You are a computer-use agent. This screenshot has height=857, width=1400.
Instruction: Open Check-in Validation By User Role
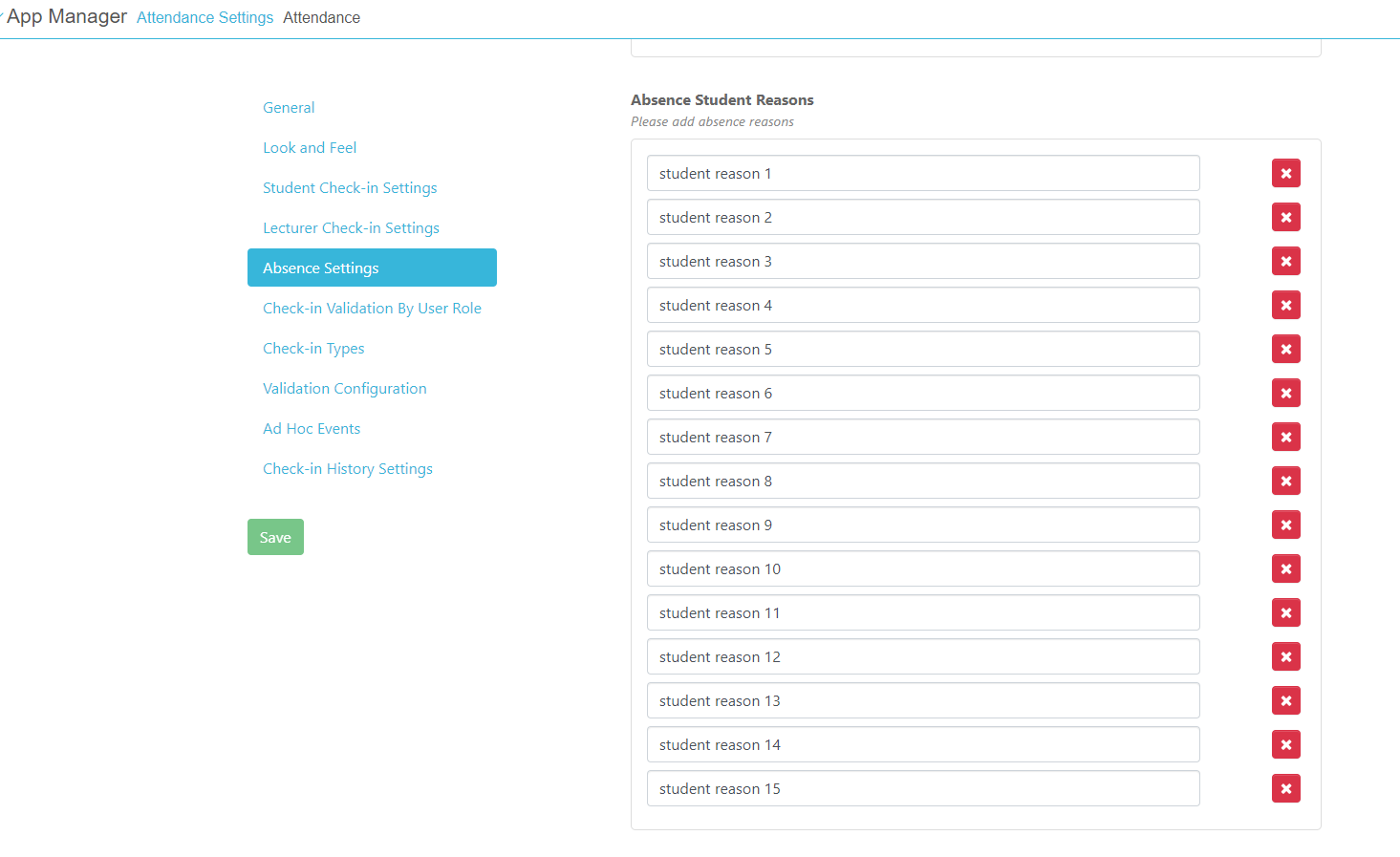tap(372, 309)
